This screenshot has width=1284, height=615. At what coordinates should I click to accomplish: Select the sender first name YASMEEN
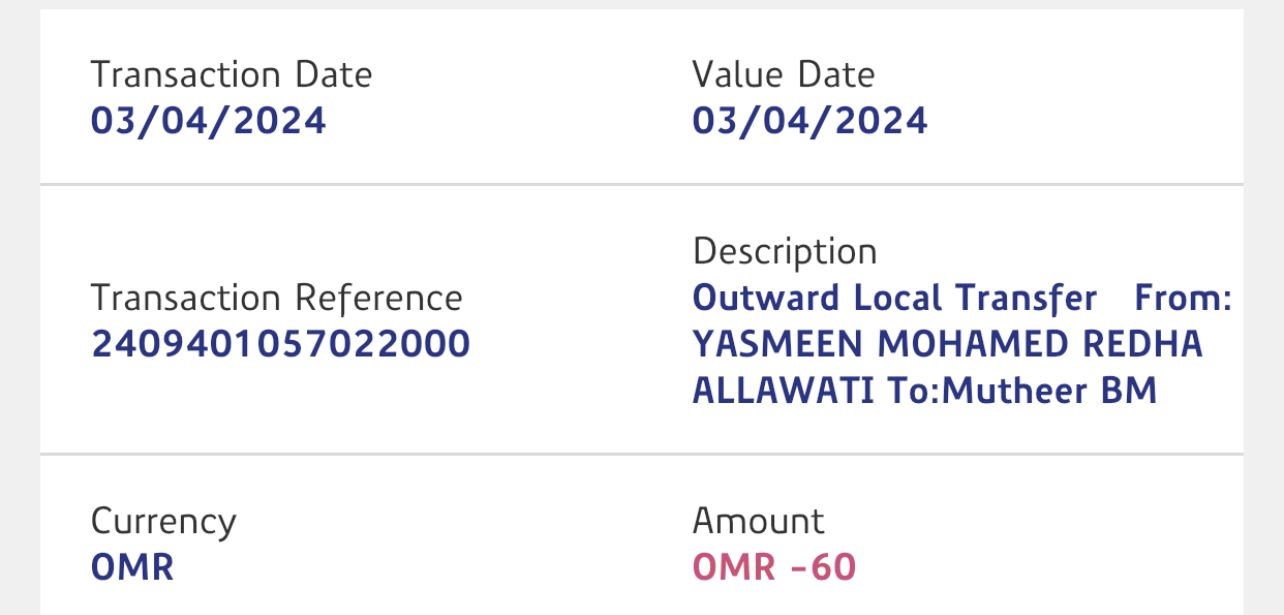(777, 344)
